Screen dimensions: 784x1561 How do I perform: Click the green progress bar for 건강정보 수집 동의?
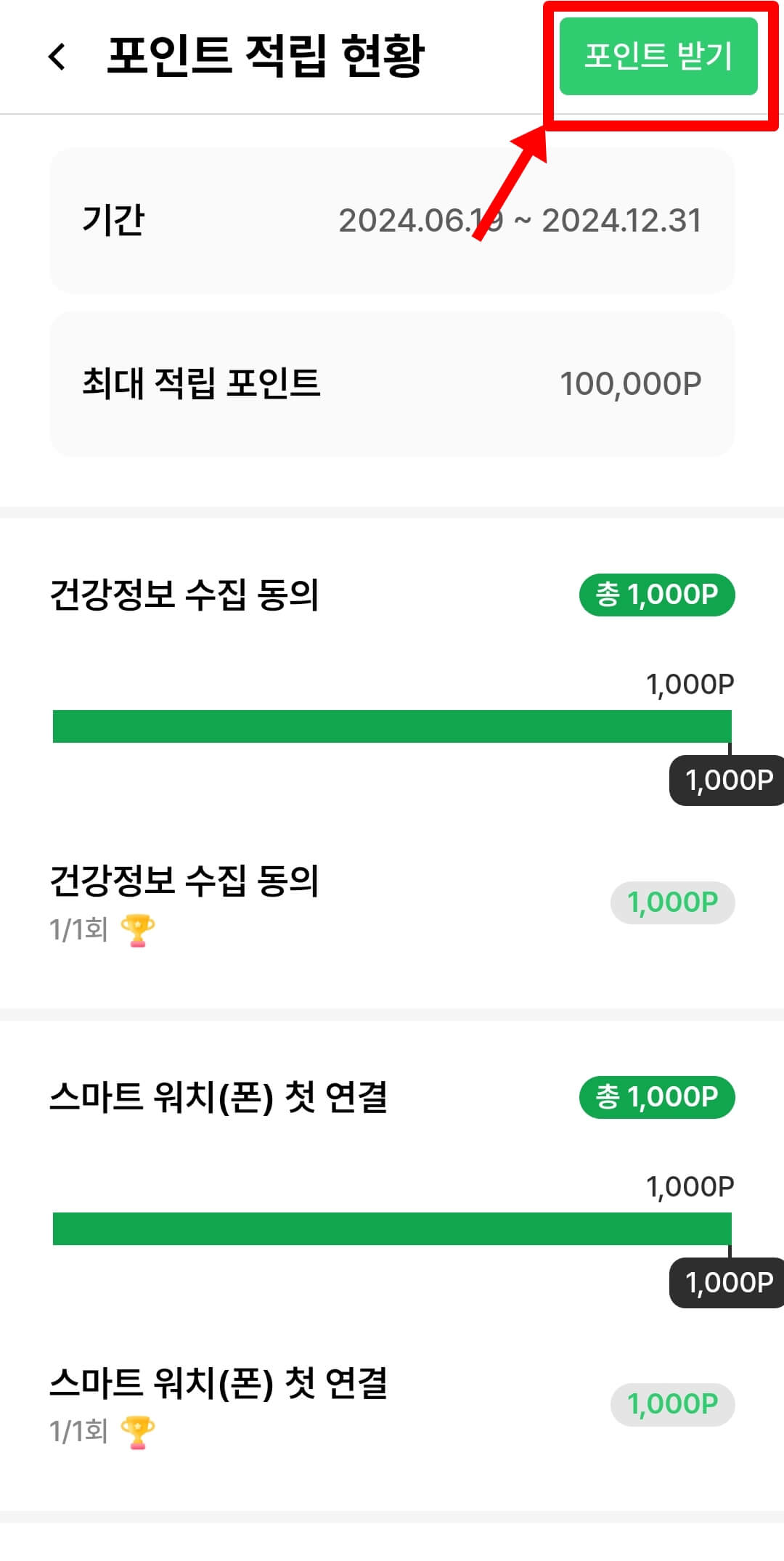[392, 726]
